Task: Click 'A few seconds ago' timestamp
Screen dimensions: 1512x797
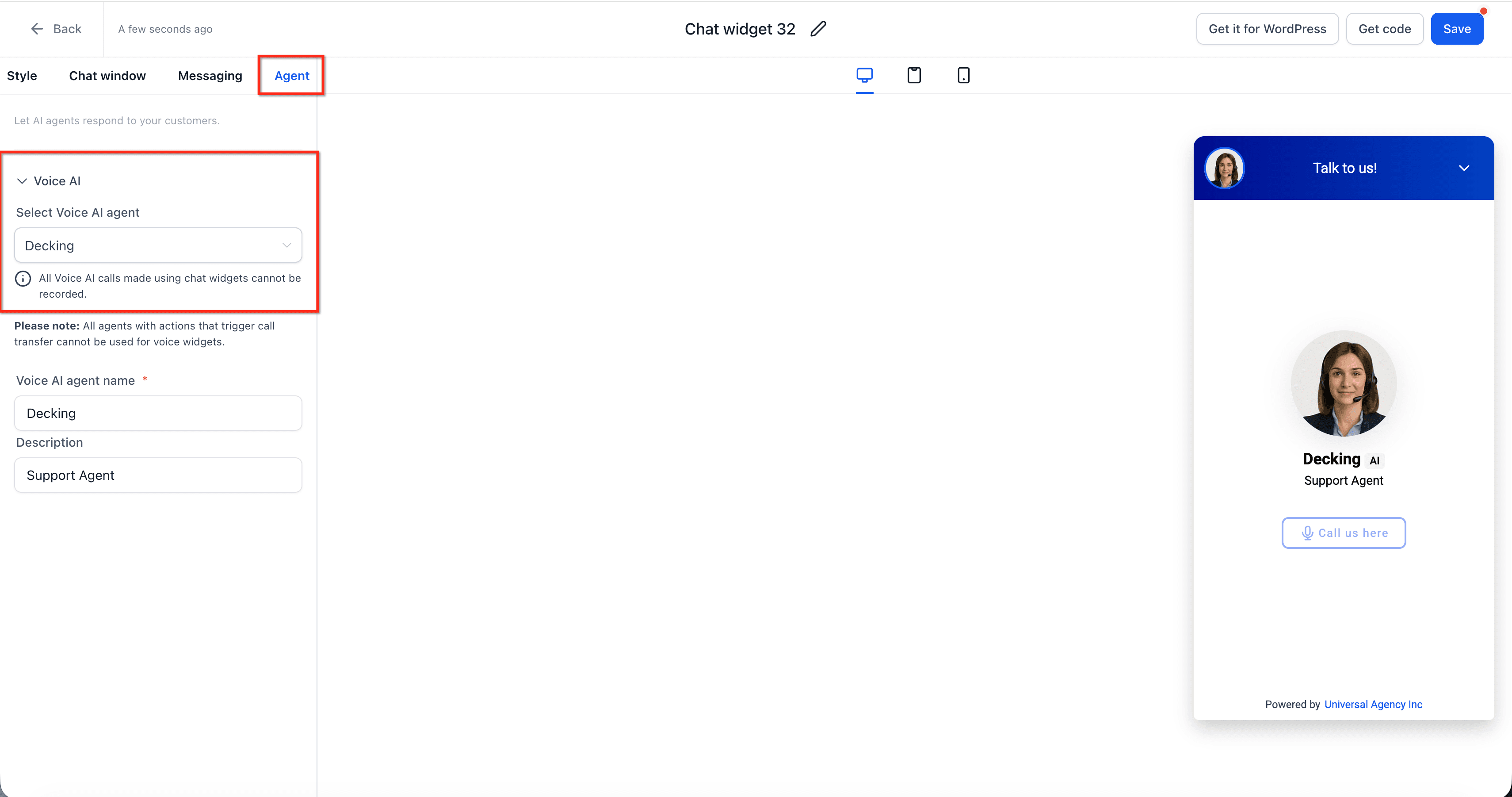Action: [165, 29]
